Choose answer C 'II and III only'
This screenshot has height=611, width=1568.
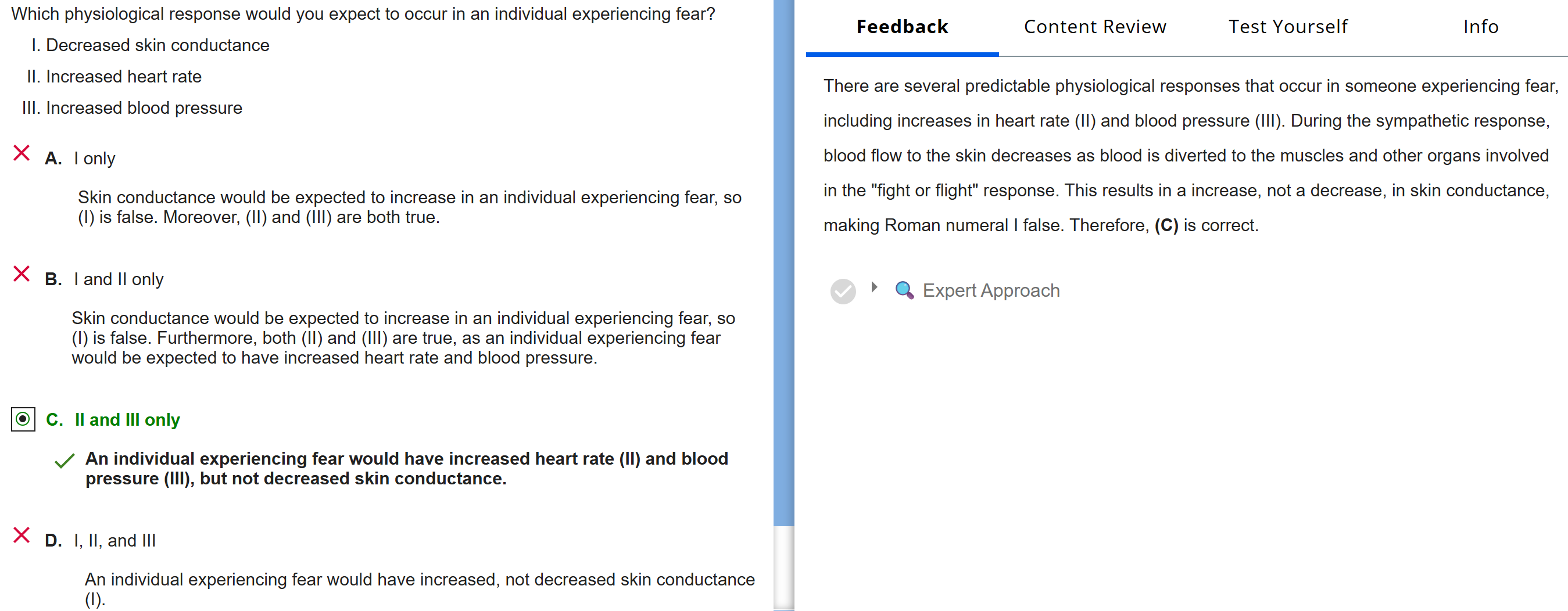[127, 420]
